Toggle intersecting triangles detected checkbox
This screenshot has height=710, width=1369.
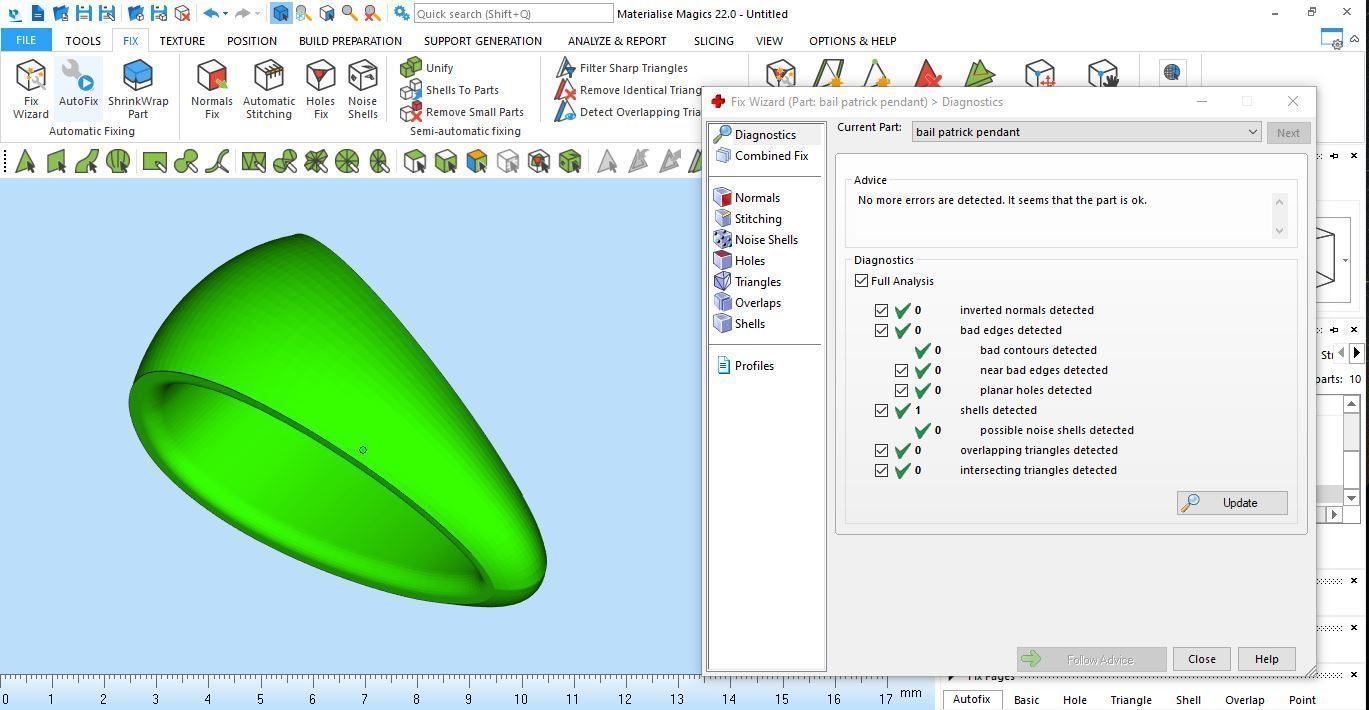[881, 470]
